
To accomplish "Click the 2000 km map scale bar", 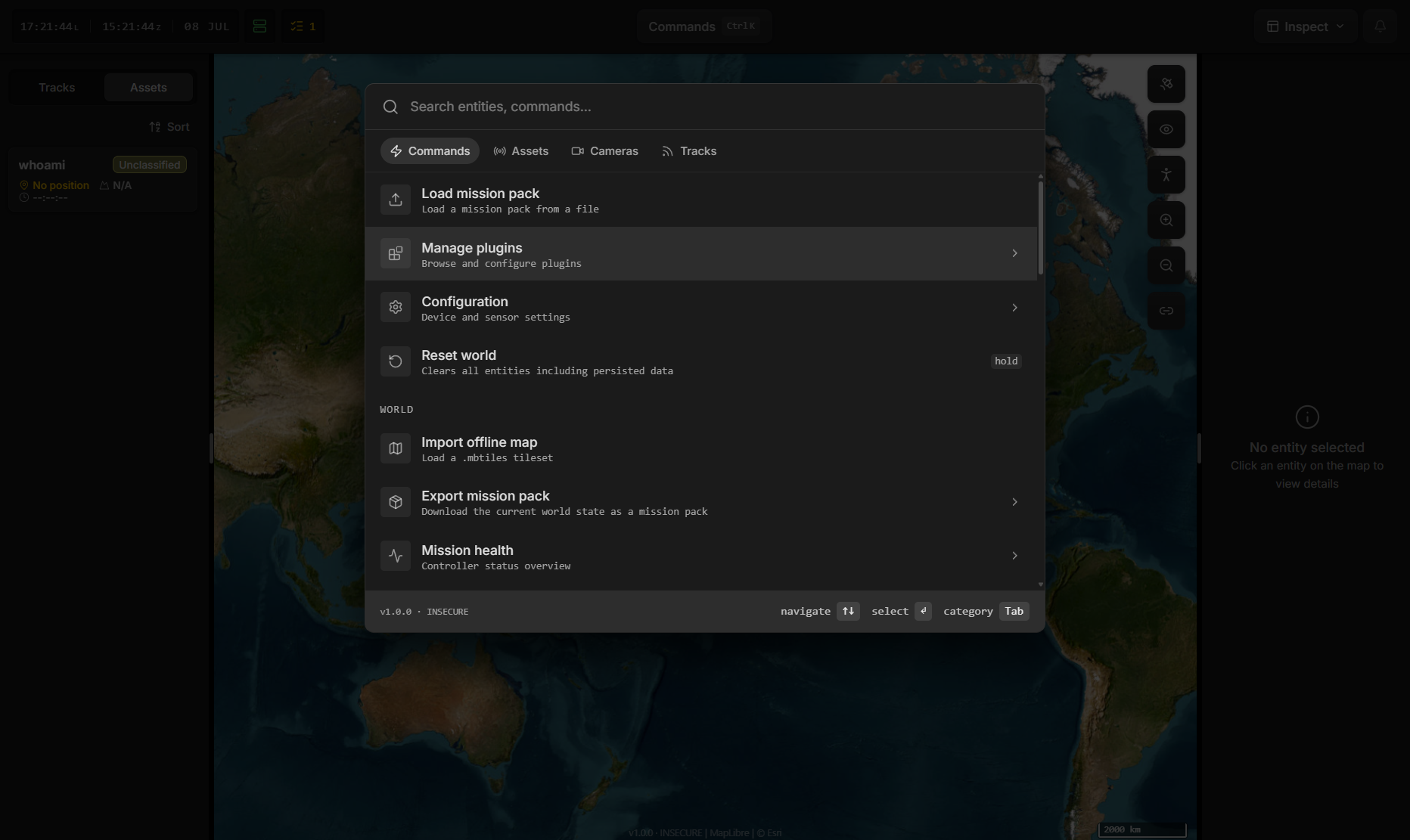I will tap(1142, 829).
